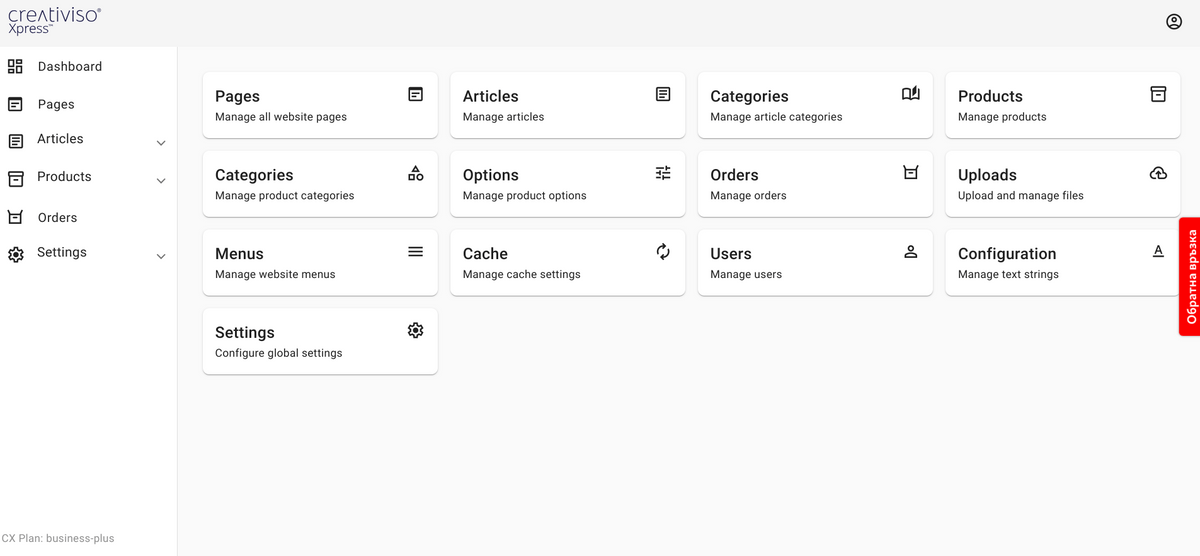
Task: Click the Uploads cloud icon
Action: click(x=1158, y=173)
